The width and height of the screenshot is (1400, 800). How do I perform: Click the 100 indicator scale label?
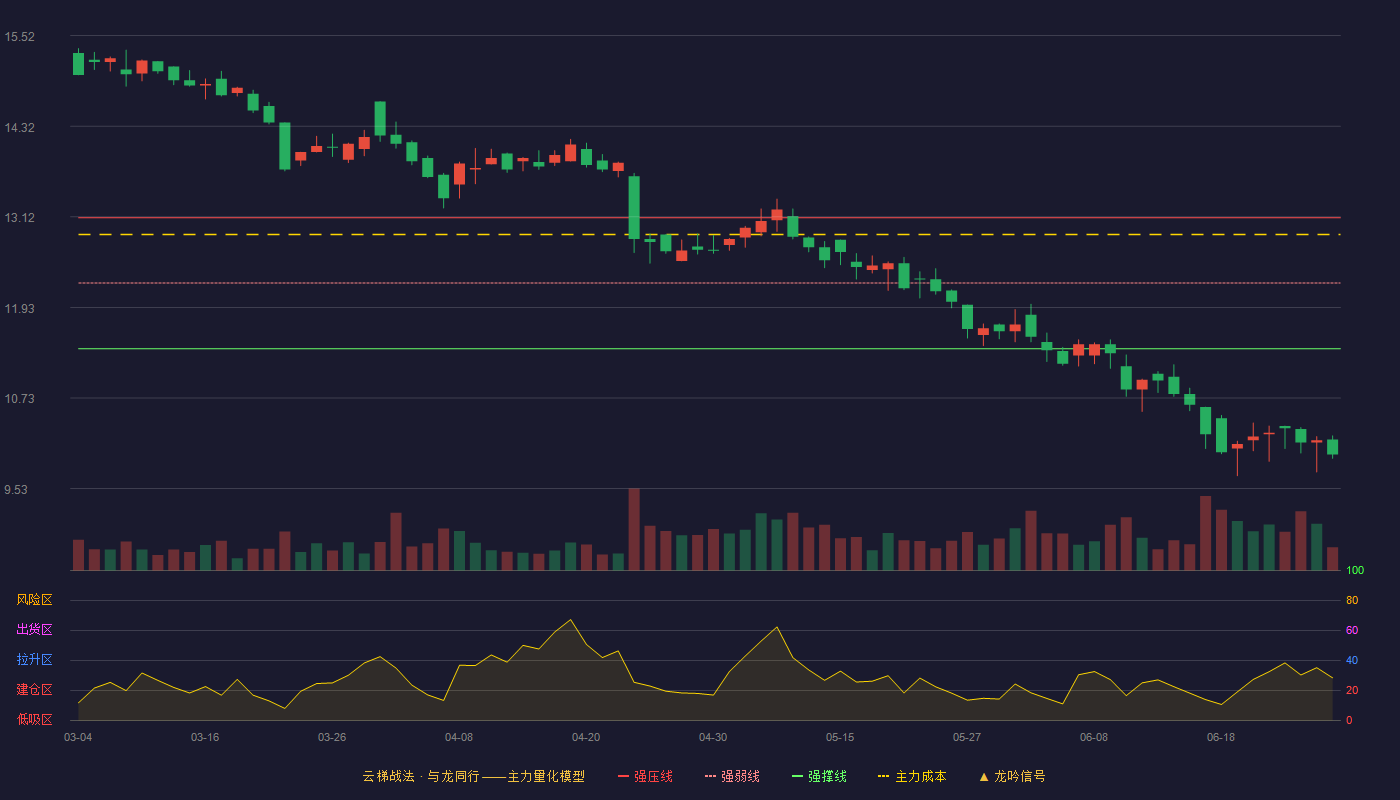click(1355, 571)
